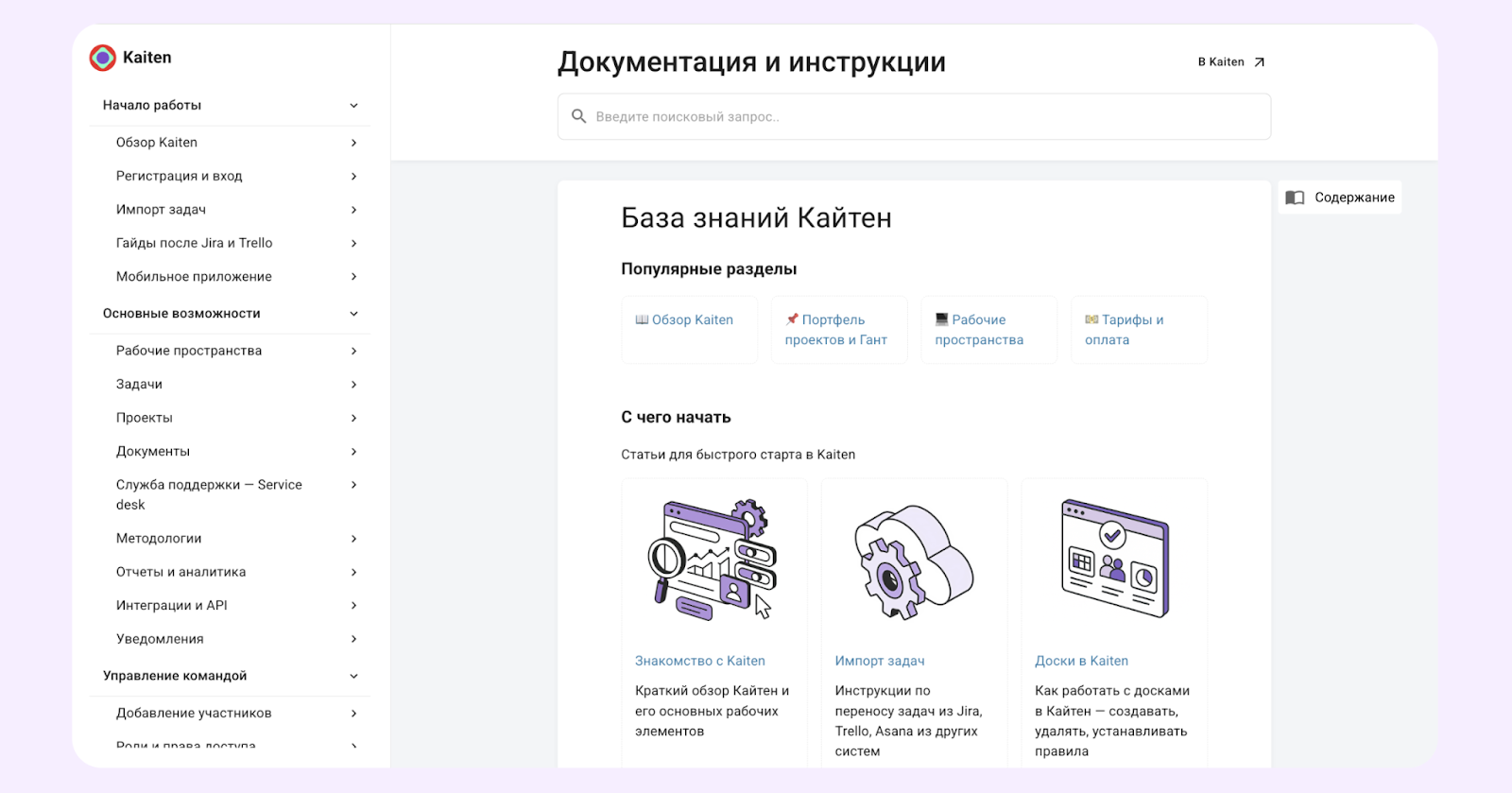Image resolution: width=1512 pixels, height=793 pixels.
Task: Click the book icon in Обзор Kaiten card
Action: (x=642, y=319)
